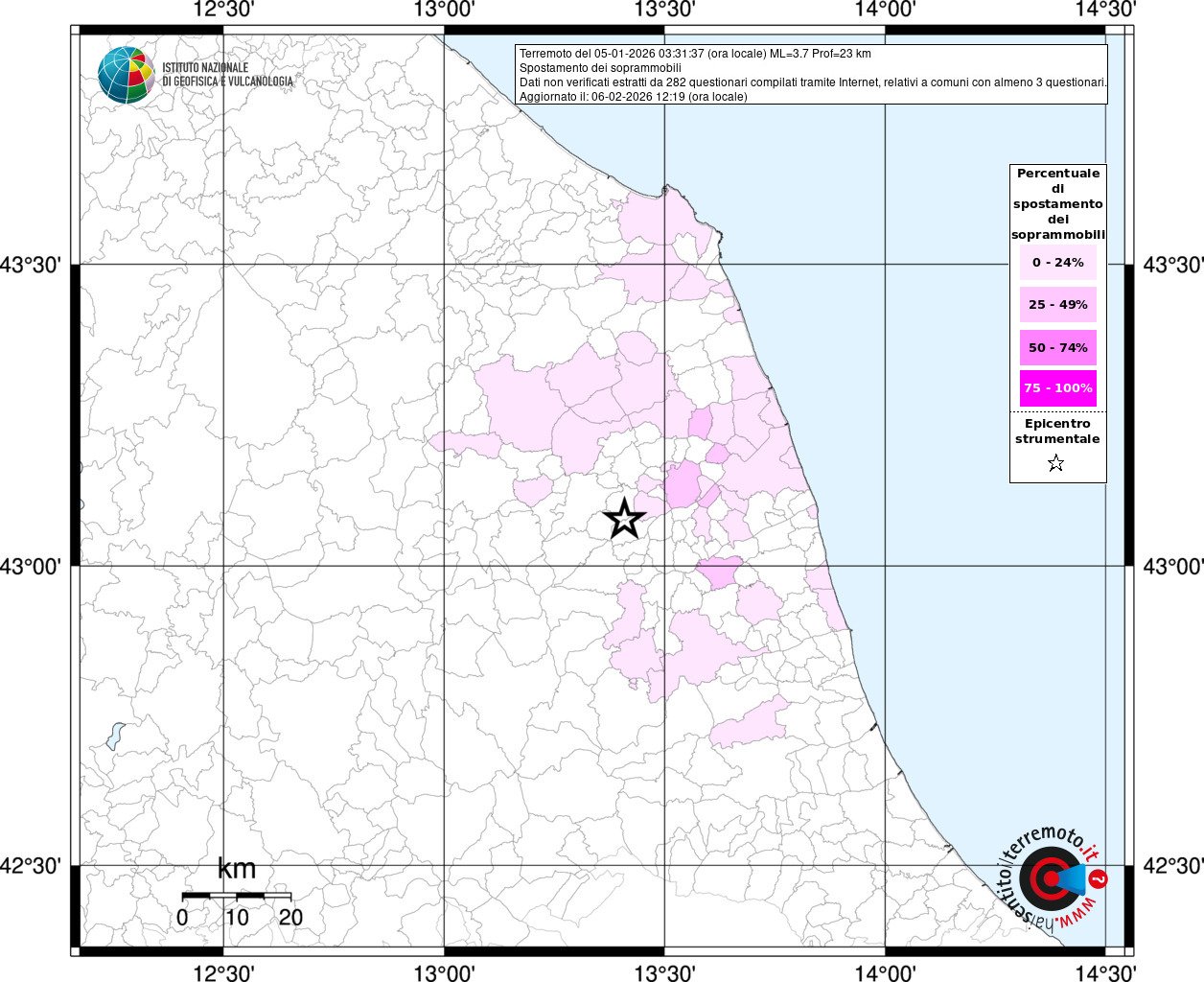1204x982 pixels.
Task: Click the INGV globe logo
Action: (126, 74)
